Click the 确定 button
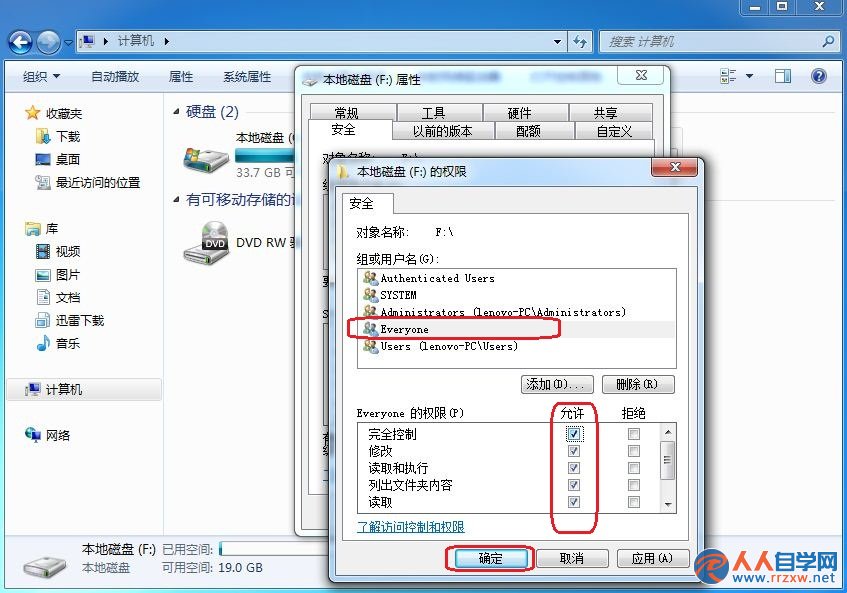The image size is (847, 593). 490,558
